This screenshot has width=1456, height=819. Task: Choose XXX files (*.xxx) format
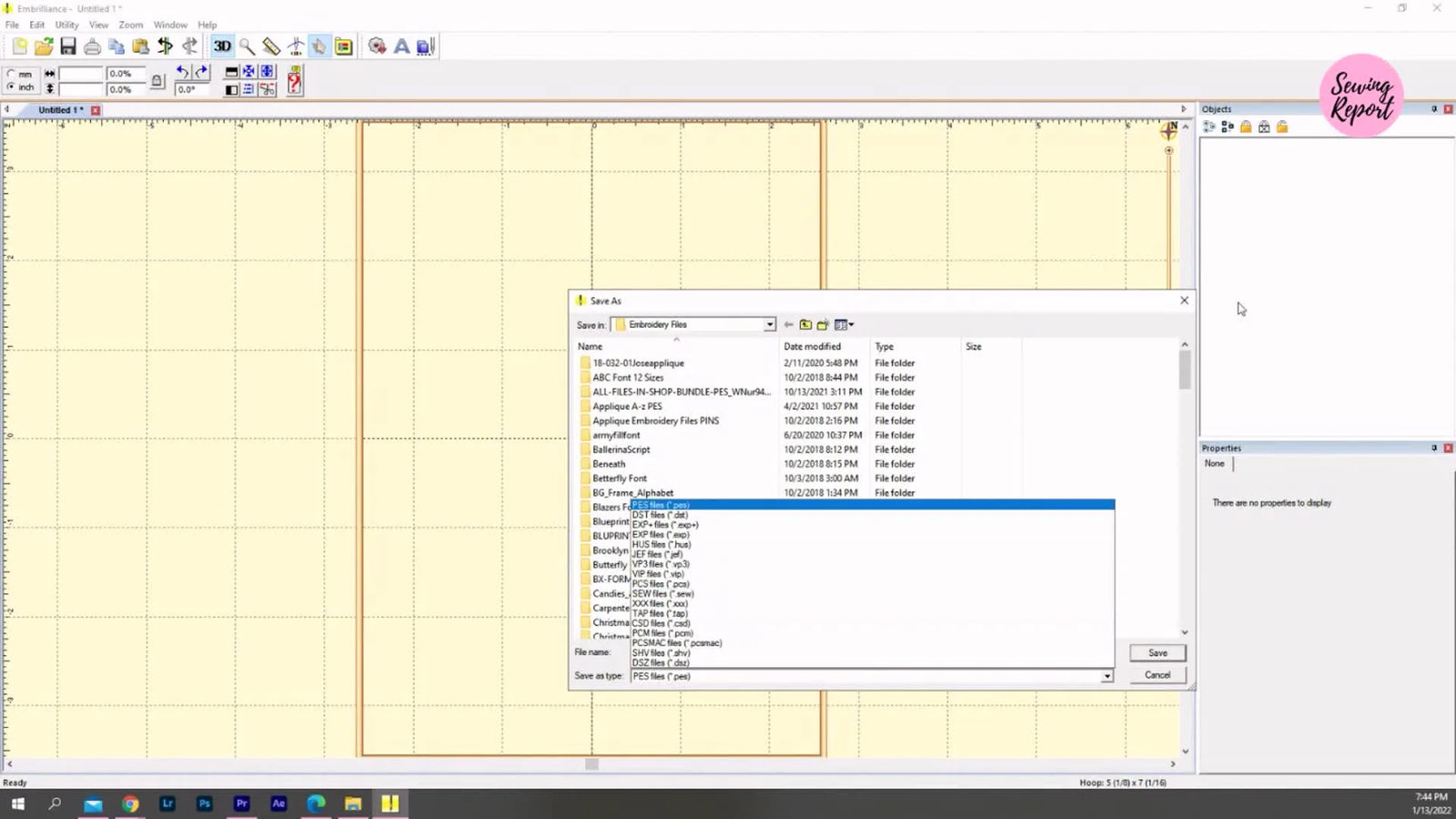pos(872,603)
